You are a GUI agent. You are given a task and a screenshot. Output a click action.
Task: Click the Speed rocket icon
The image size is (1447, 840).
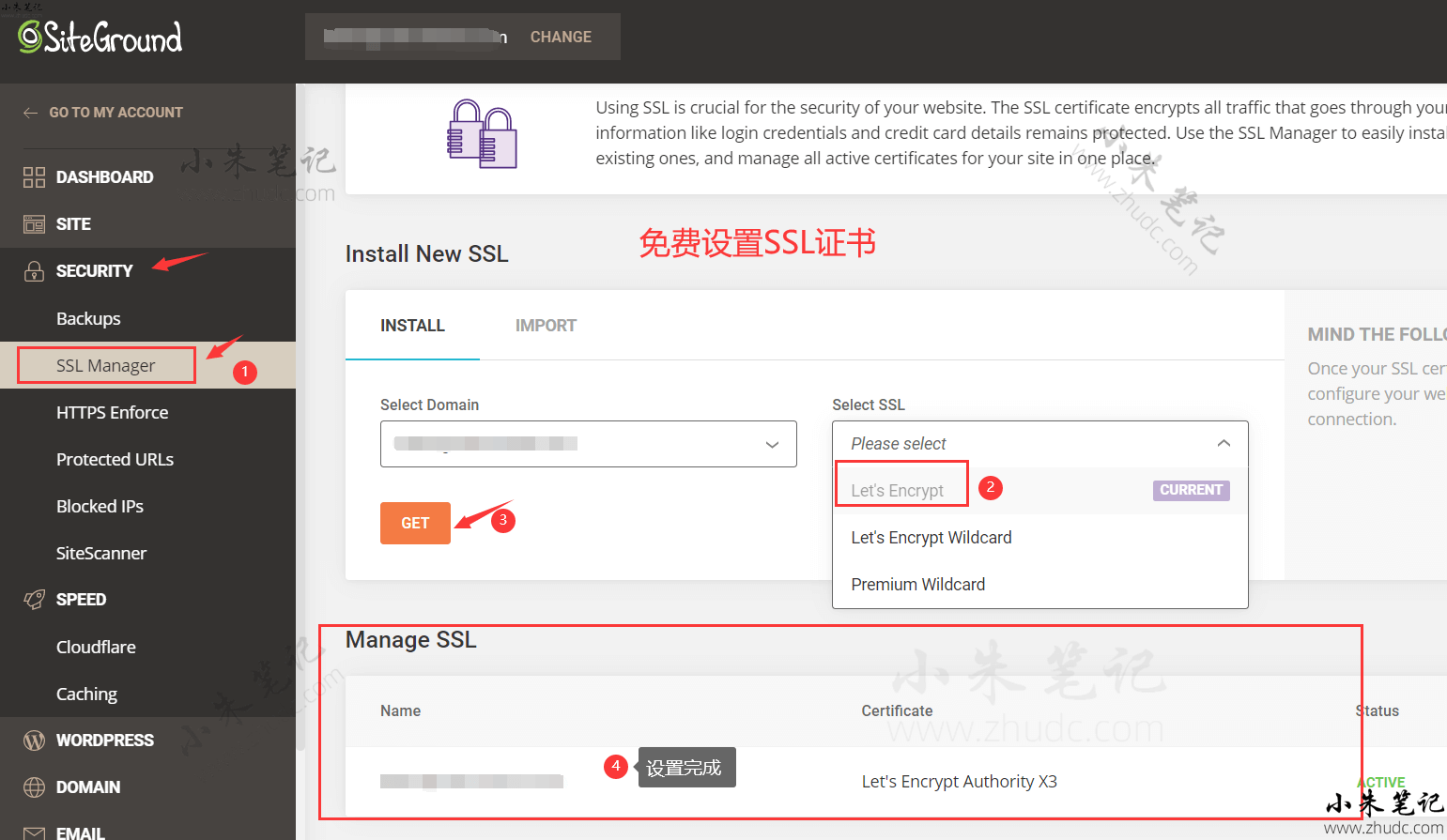[x=34, y=600]
